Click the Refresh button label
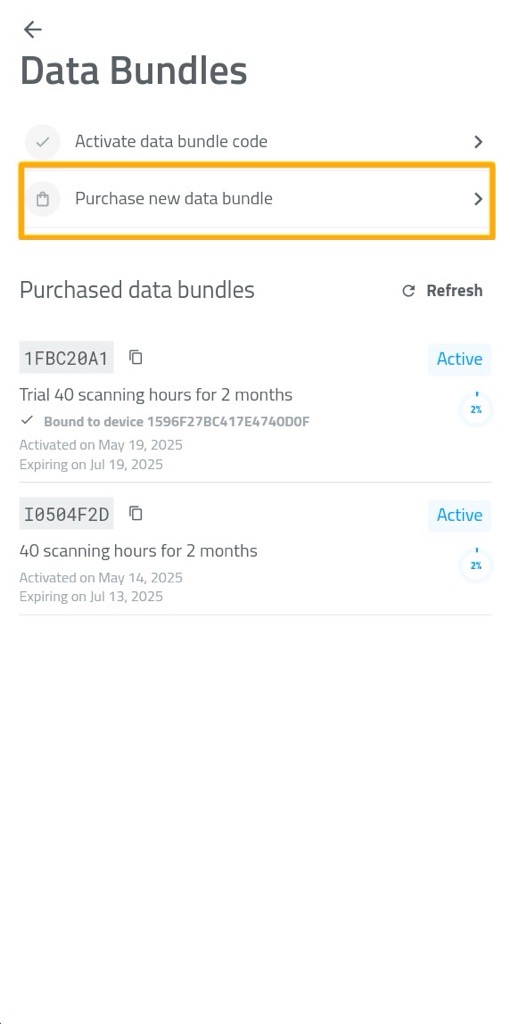This screenshot has width=510, height=1024. point(454,291)
